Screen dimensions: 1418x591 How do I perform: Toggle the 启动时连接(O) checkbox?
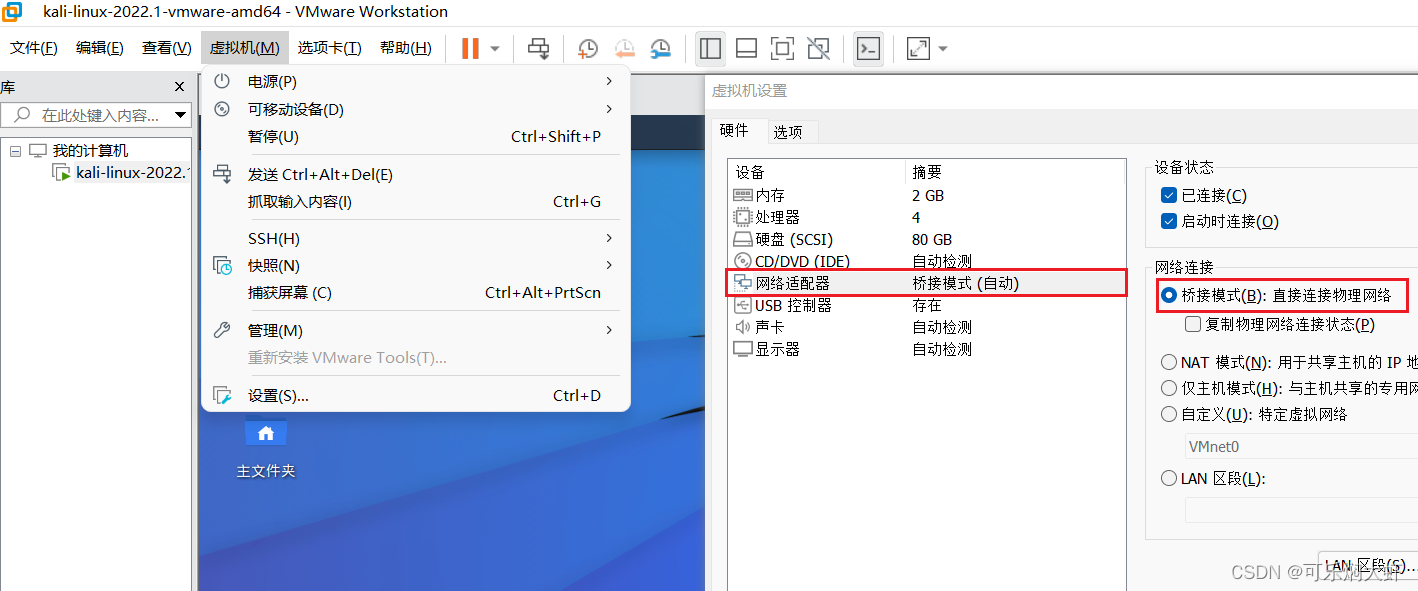(1169, 221)
